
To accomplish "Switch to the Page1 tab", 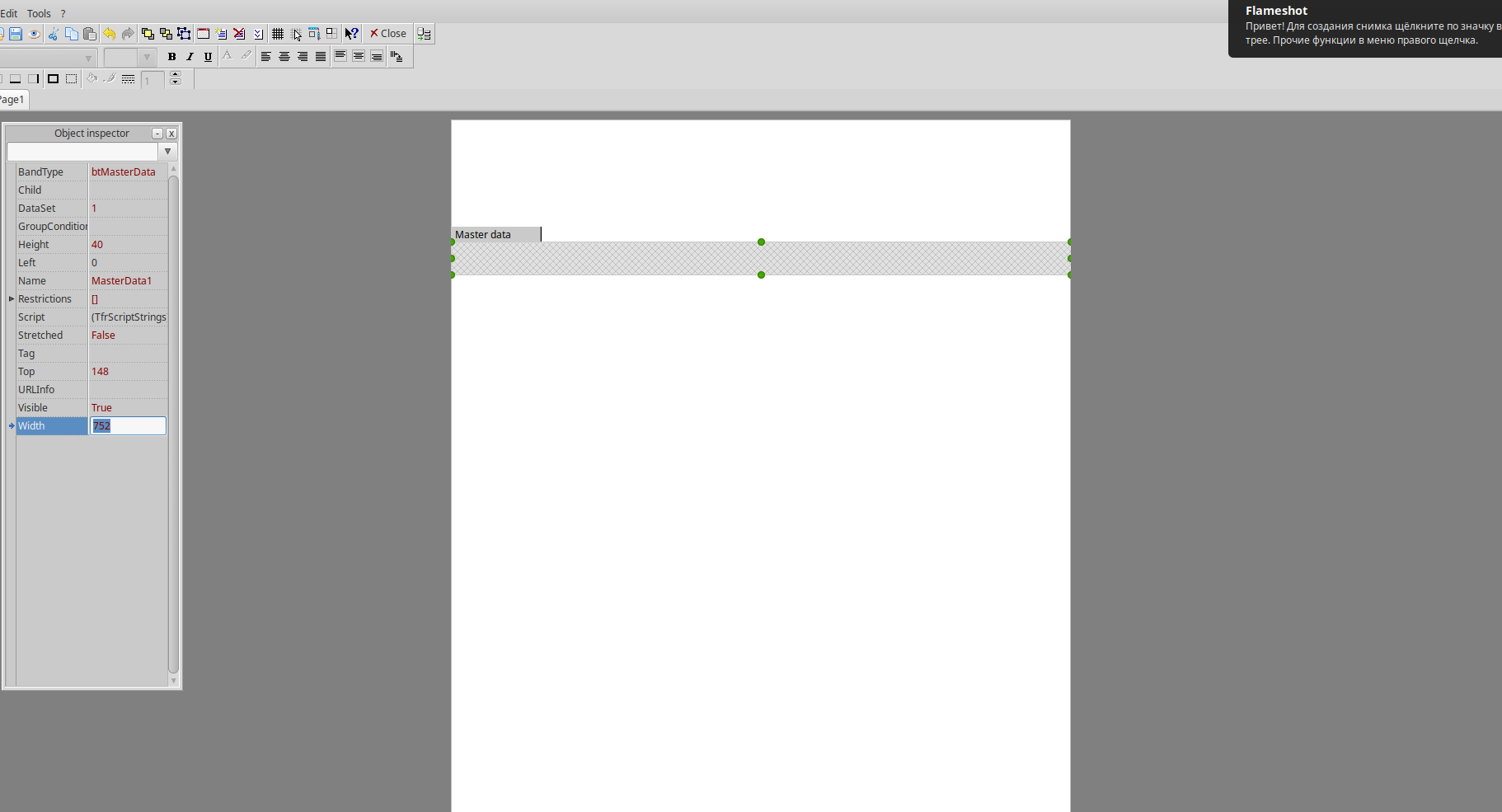I will pyautogui.click(x=12, y=100).
